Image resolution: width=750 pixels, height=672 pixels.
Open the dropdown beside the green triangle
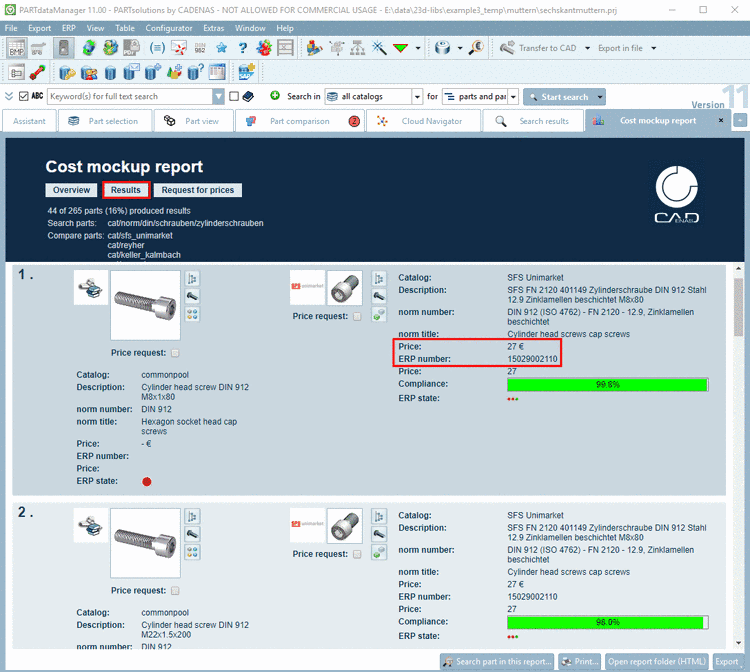[418, 48]
